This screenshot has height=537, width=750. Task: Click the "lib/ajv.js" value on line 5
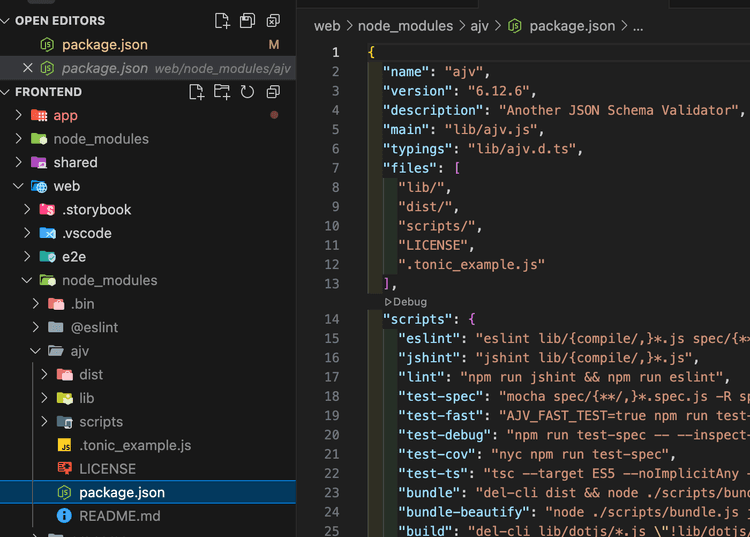click(x=491, y=130)
